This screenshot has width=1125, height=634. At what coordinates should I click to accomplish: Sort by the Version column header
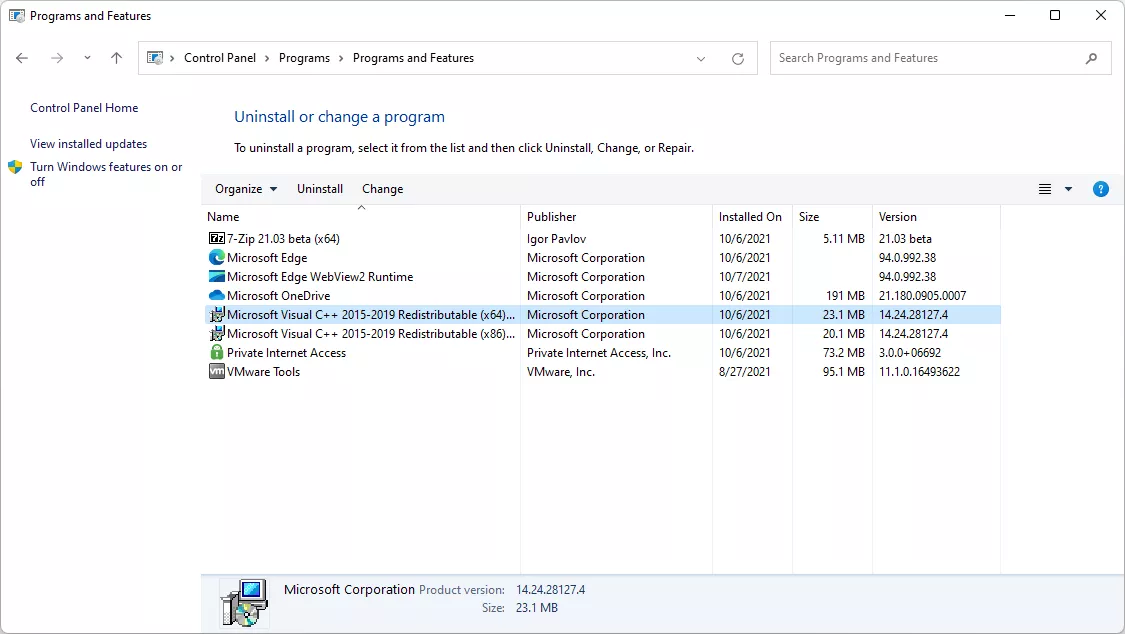coord(936,217)
